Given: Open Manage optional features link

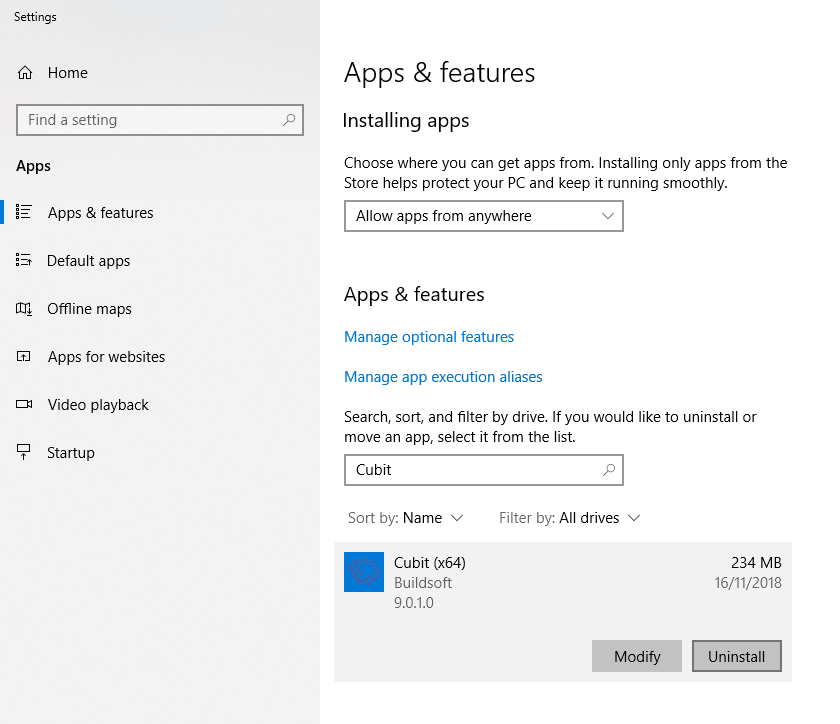Looking at the screenshot, I should (429, 337).
